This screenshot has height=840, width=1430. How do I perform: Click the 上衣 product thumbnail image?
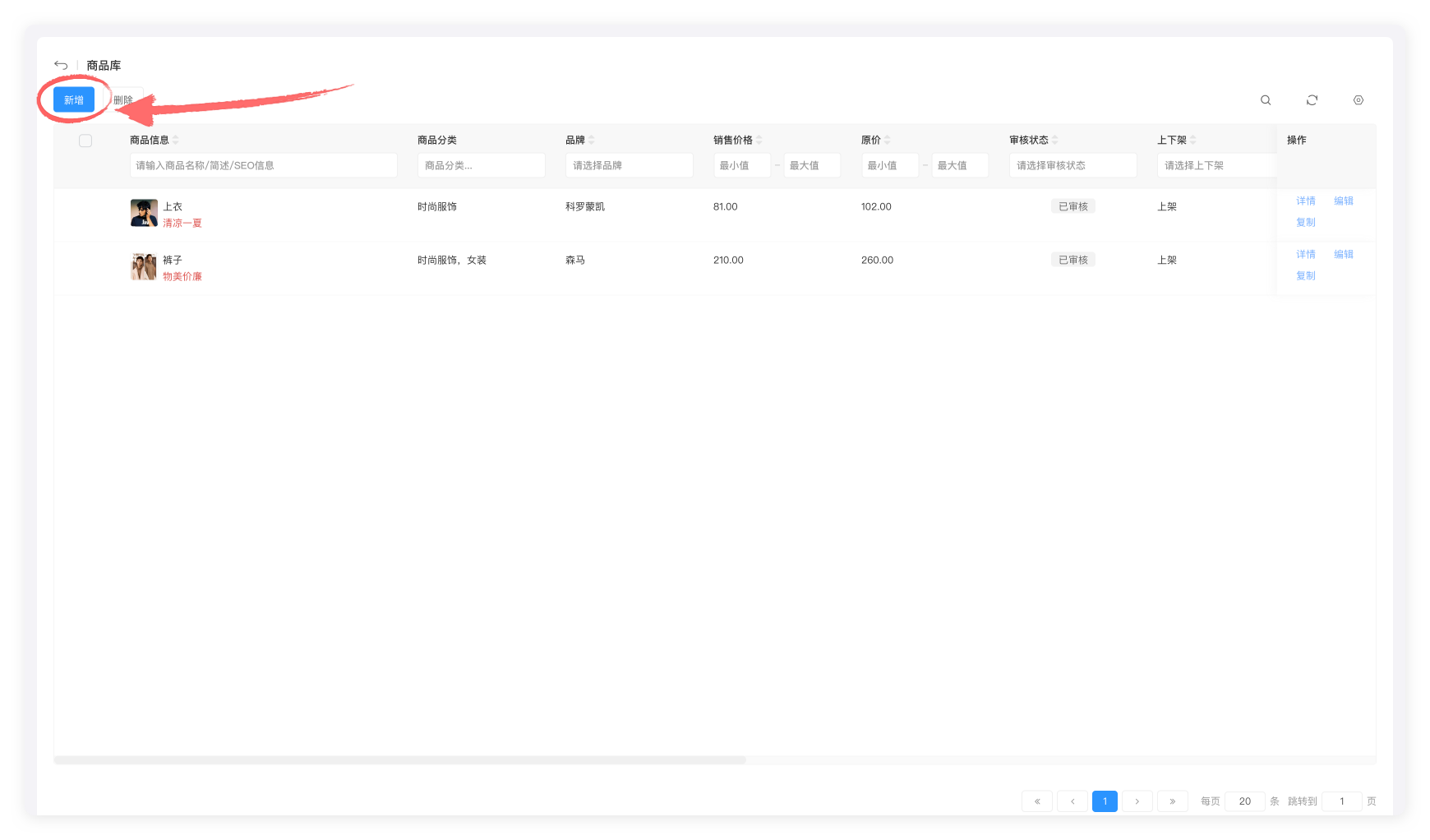[x=144, y=213]
